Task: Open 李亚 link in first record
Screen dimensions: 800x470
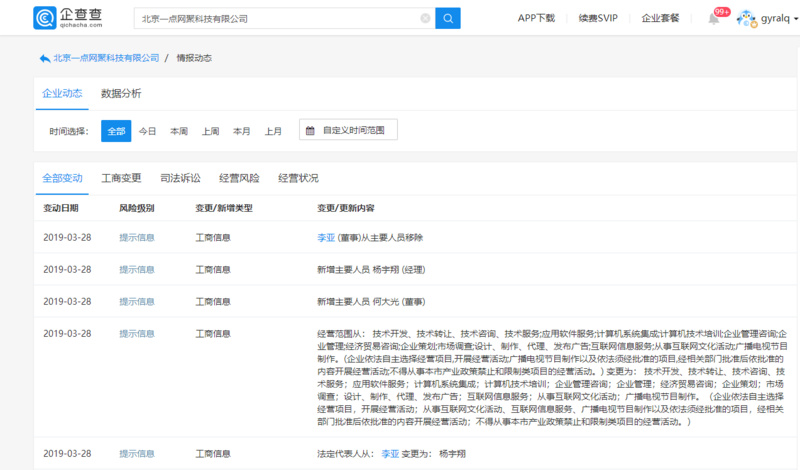Action: [x=324, y=237]
